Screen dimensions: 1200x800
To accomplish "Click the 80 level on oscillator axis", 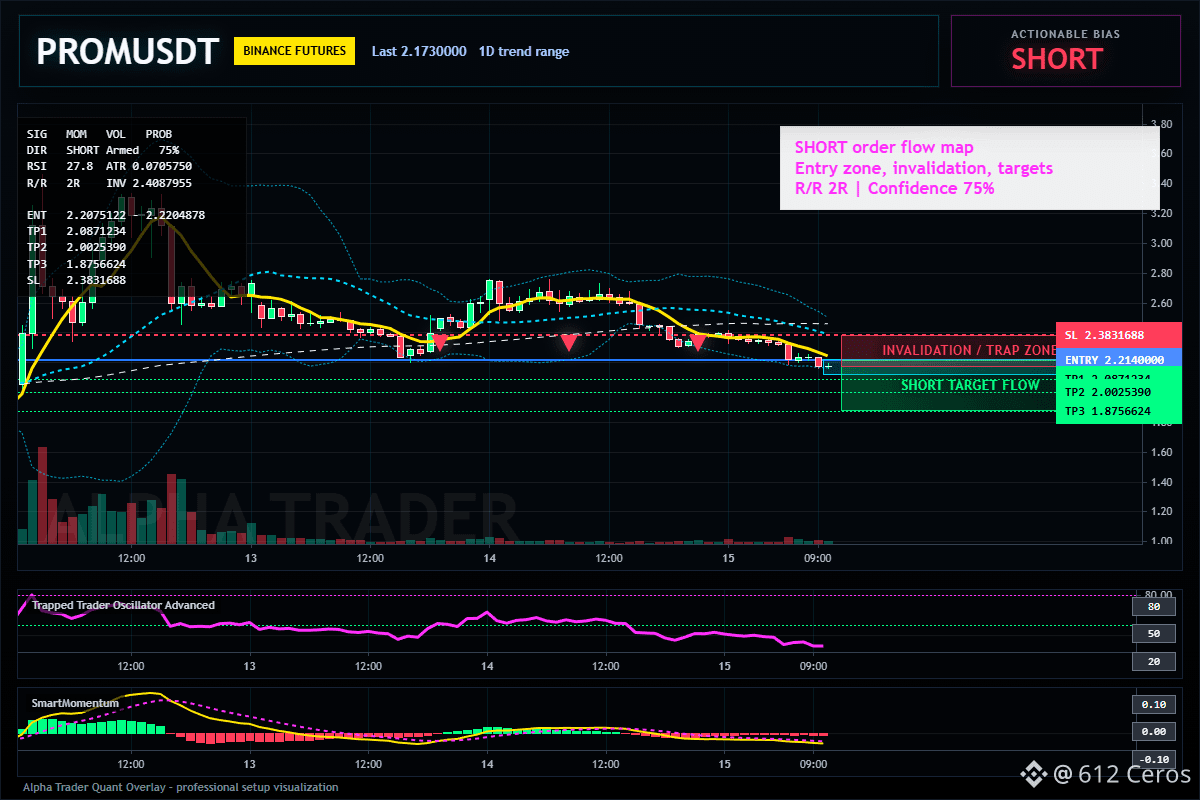I will click(1154, 606).
